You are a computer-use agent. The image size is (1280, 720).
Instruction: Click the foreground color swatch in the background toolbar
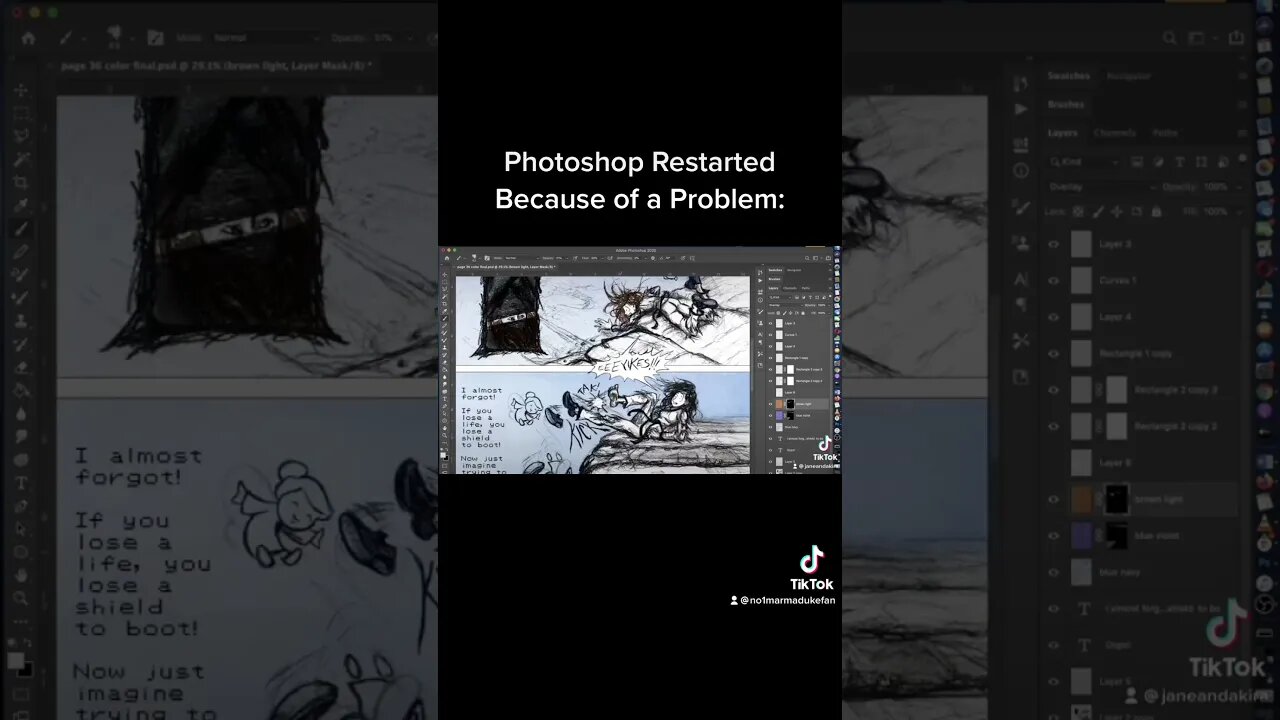coord(16,661)
